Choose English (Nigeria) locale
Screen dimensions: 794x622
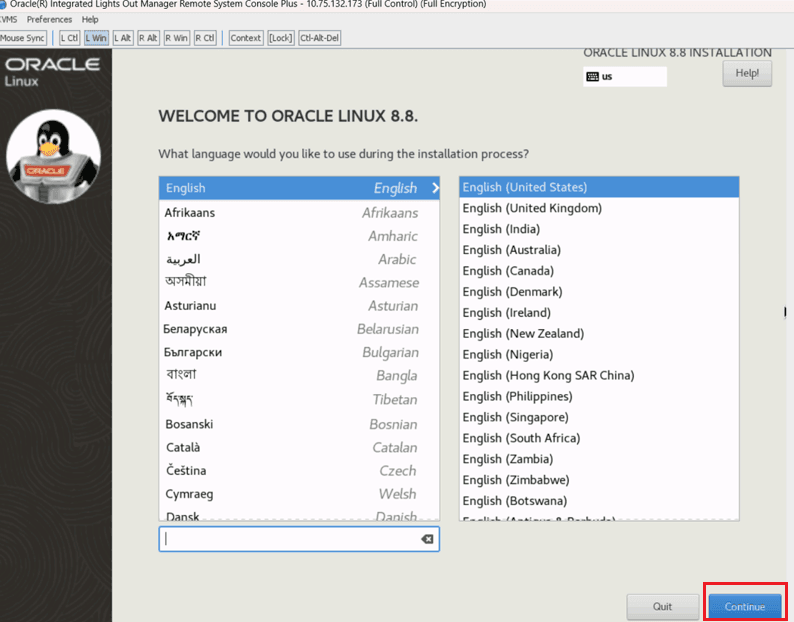599,355
